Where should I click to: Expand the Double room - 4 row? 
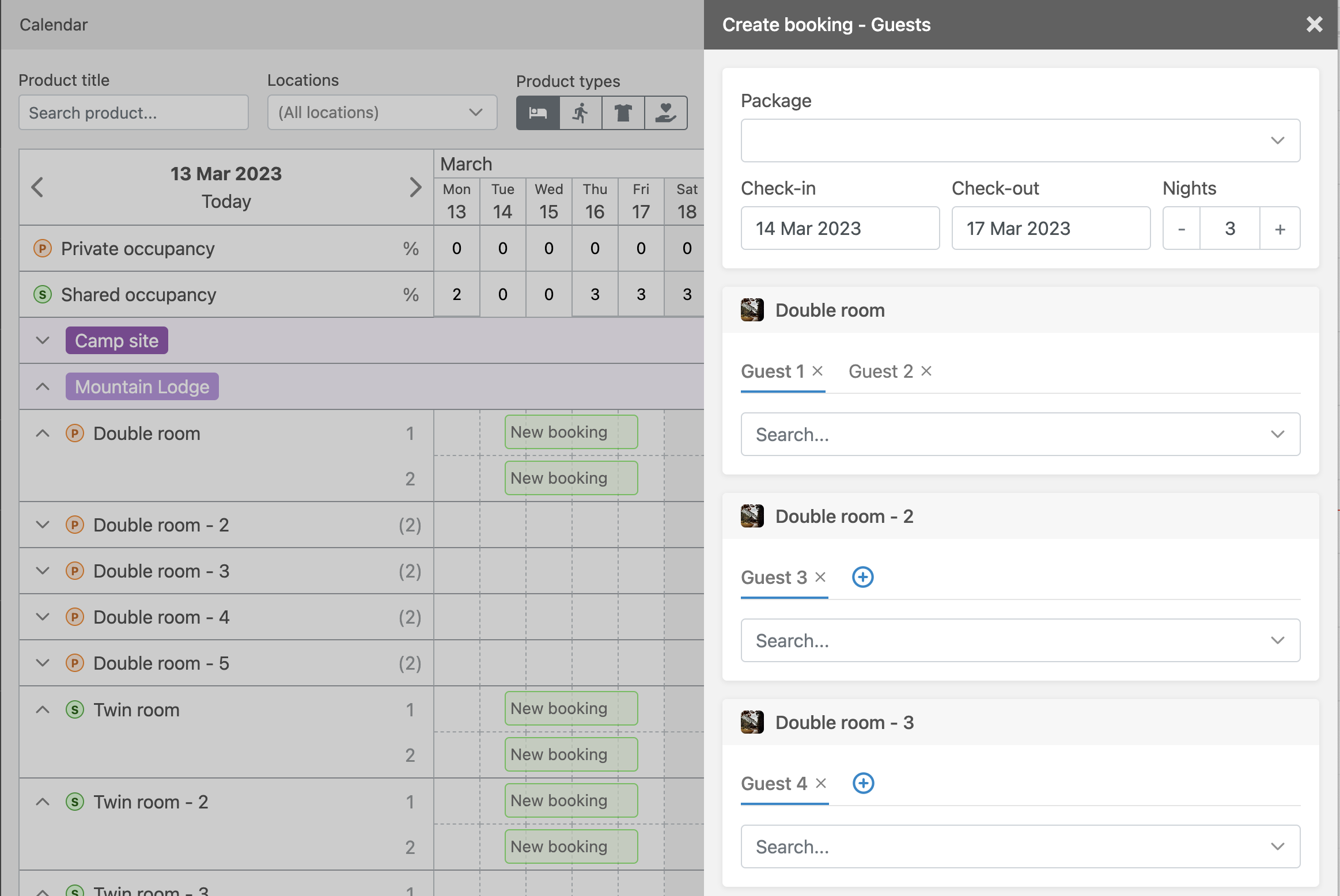[43, 617]
